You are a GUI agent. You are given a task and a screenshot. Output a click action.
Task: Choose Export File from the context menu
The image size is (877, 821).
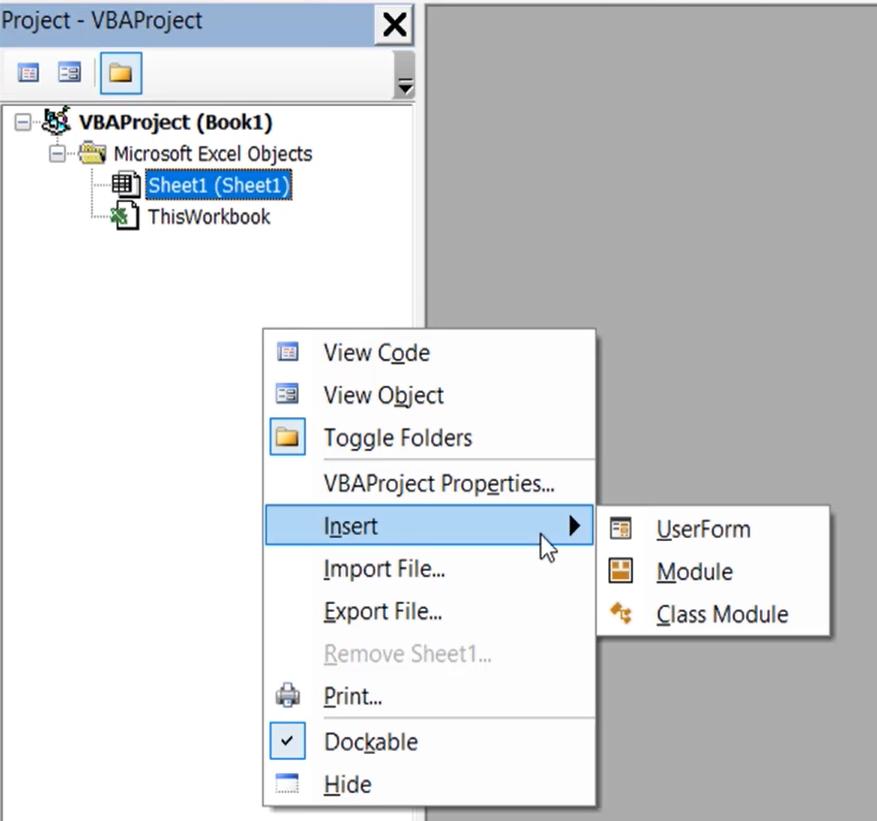pyautogui.click(x=382, y=611)
